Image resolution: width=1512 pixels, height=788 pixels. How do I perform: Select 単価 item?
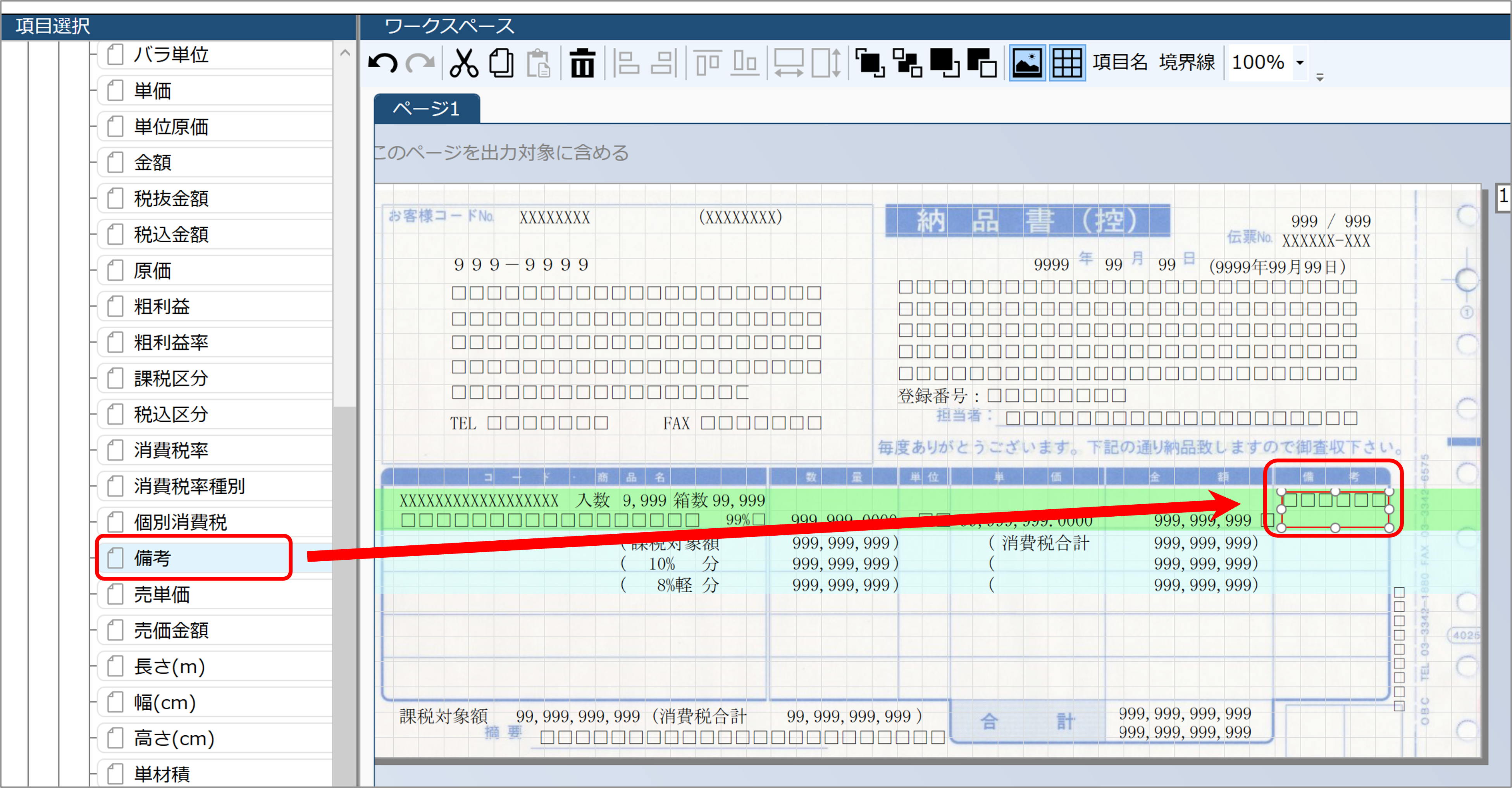(215, 90)
